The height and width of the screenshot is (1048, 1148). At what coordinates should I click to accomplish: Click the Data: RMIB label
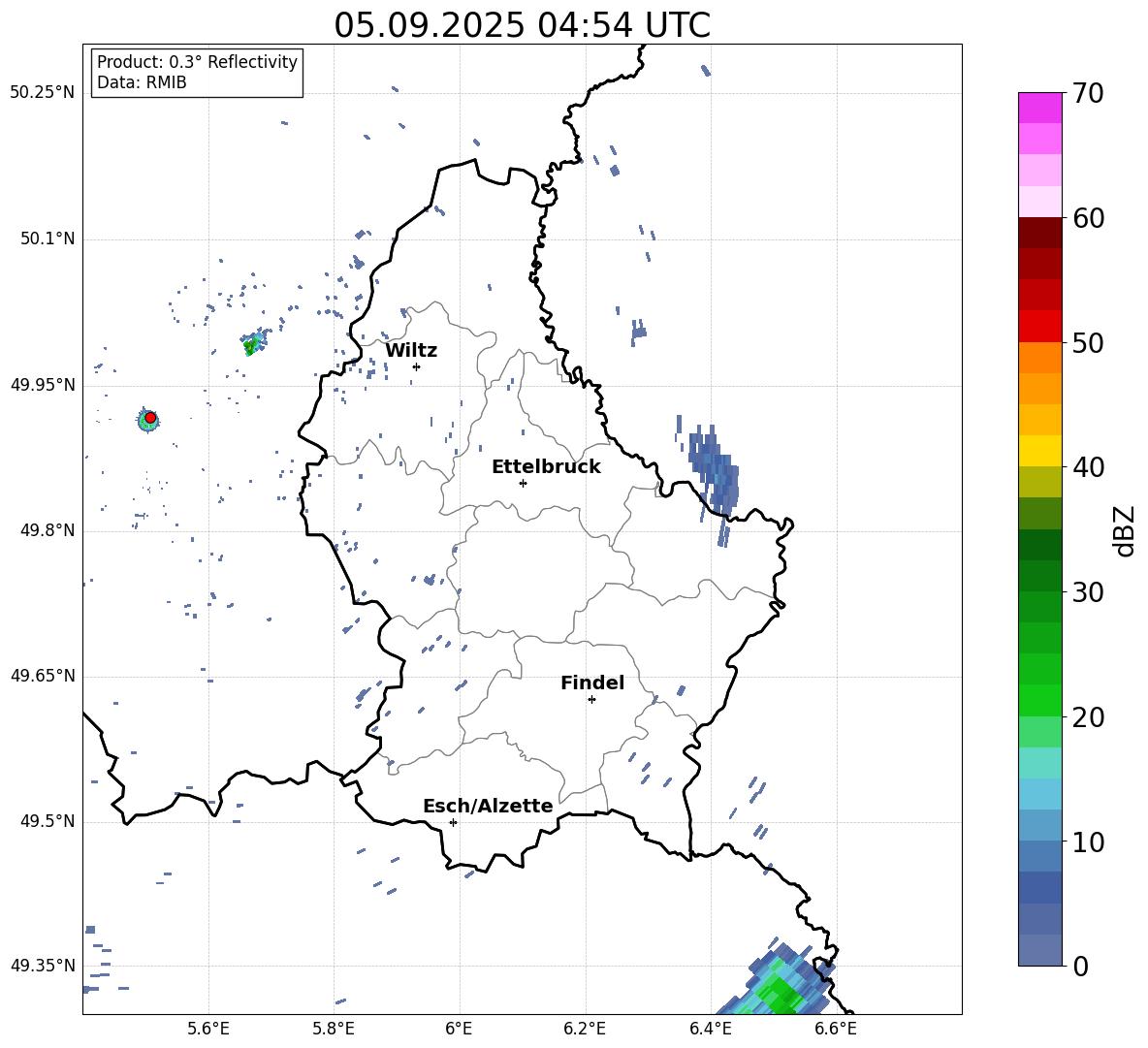[142, 82]
